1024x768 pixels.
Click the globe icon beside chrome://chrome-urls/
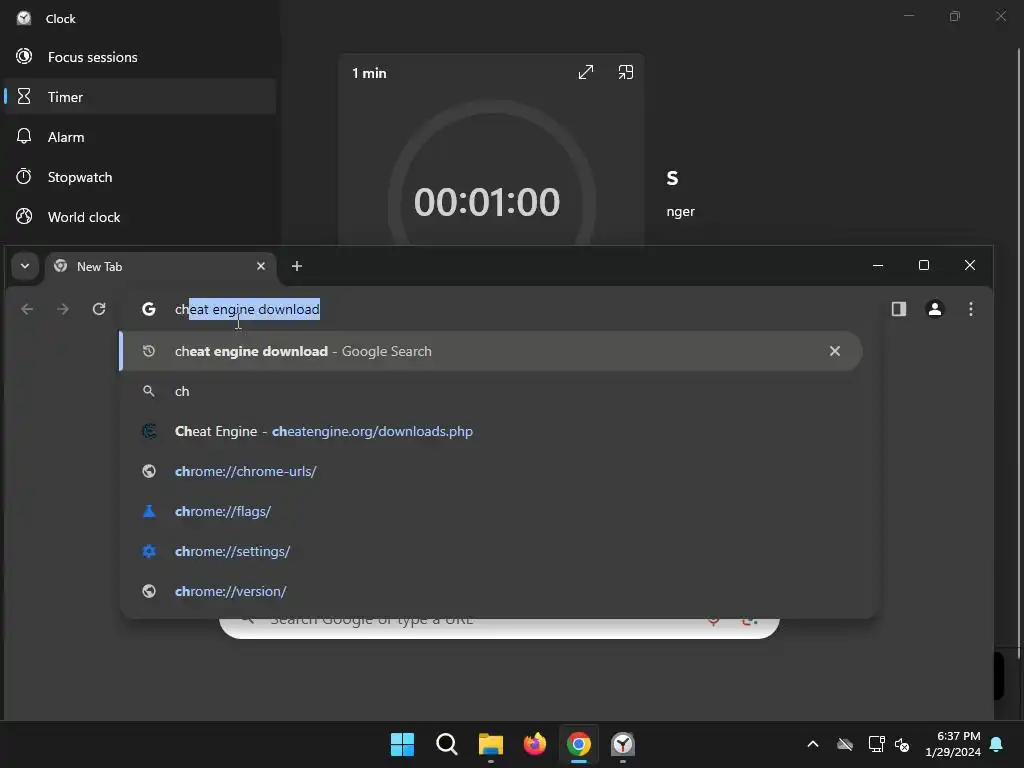click(149, 471)
